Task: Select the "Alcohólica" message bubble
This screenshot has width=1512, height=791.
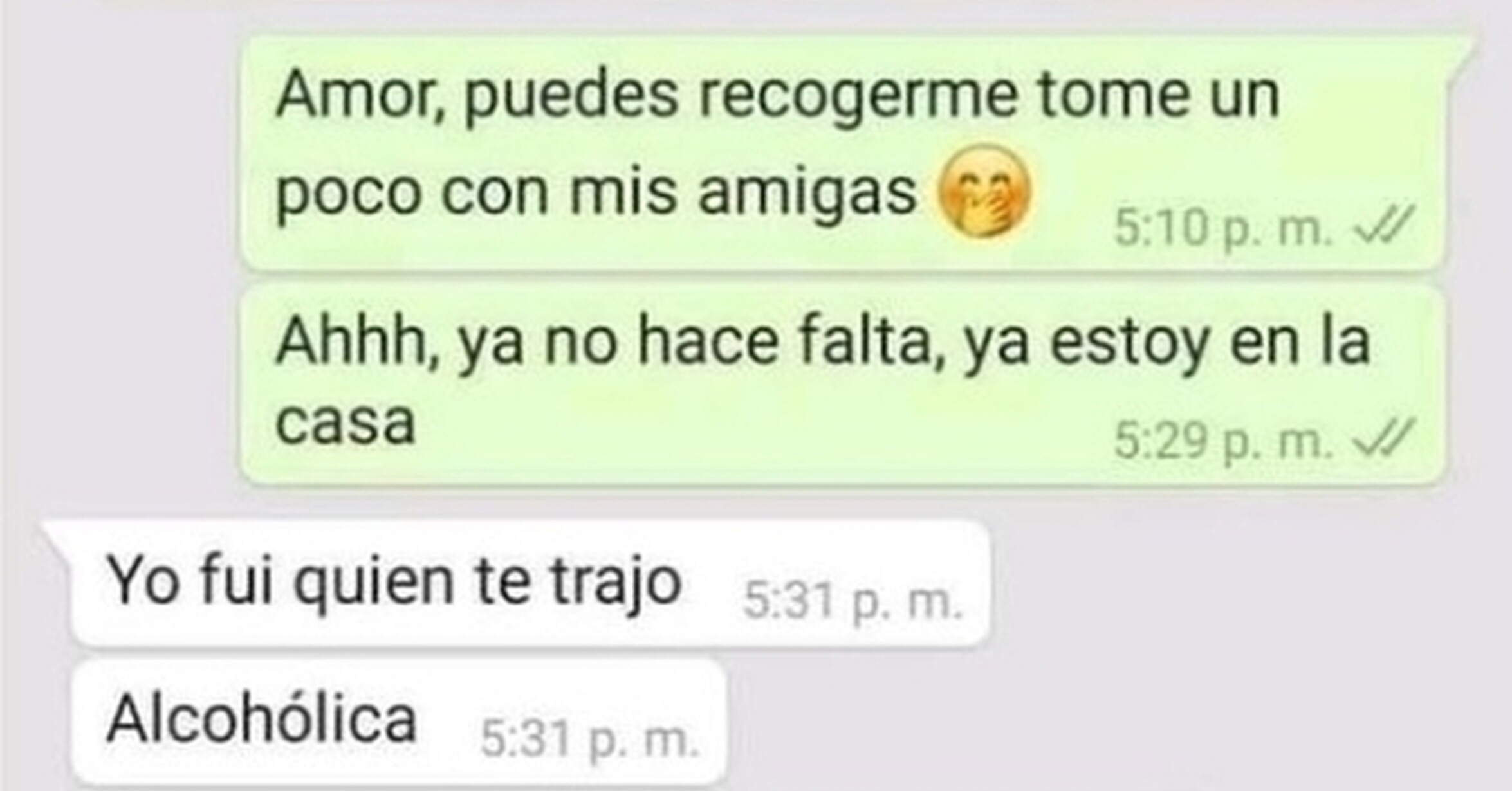Action: tap(399, 722)
